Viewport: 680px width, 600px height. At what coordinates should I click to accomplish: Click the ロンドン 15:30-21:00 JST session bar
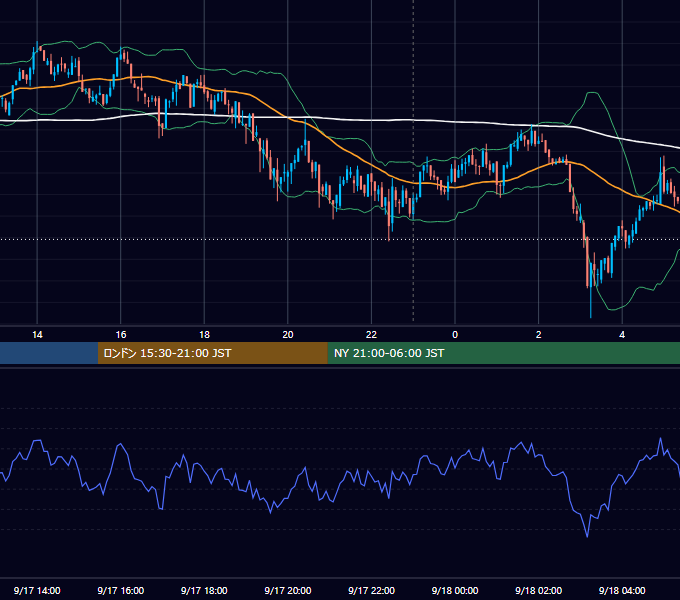pos(212,353)
